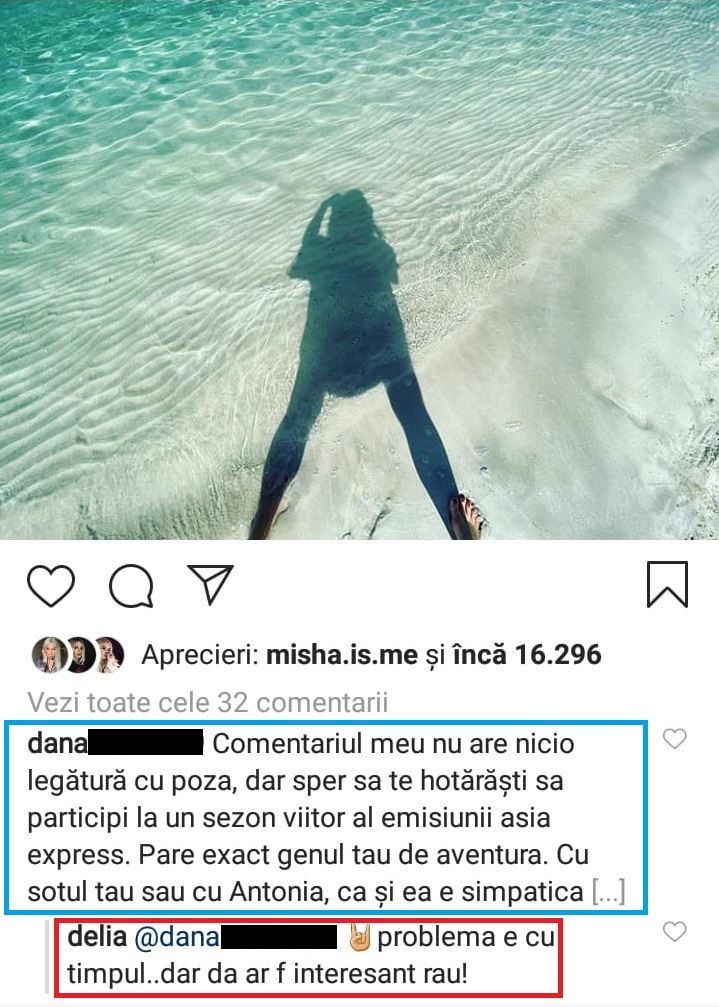Open 'Vezi toate cele 32 comentarii'

[x=208, y=703]
